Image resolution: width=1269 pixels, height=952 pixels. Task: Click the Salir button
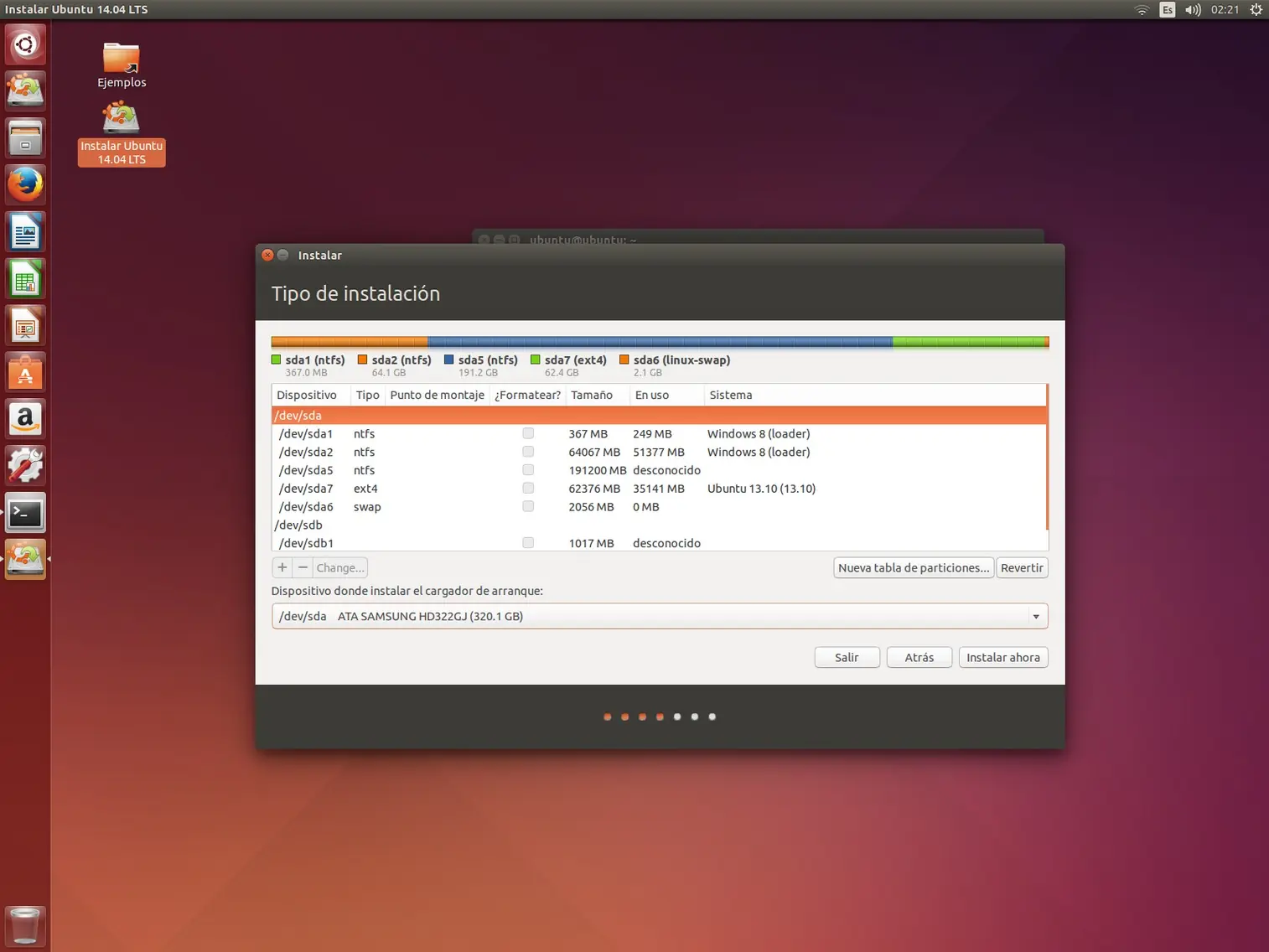coord(847,657)
